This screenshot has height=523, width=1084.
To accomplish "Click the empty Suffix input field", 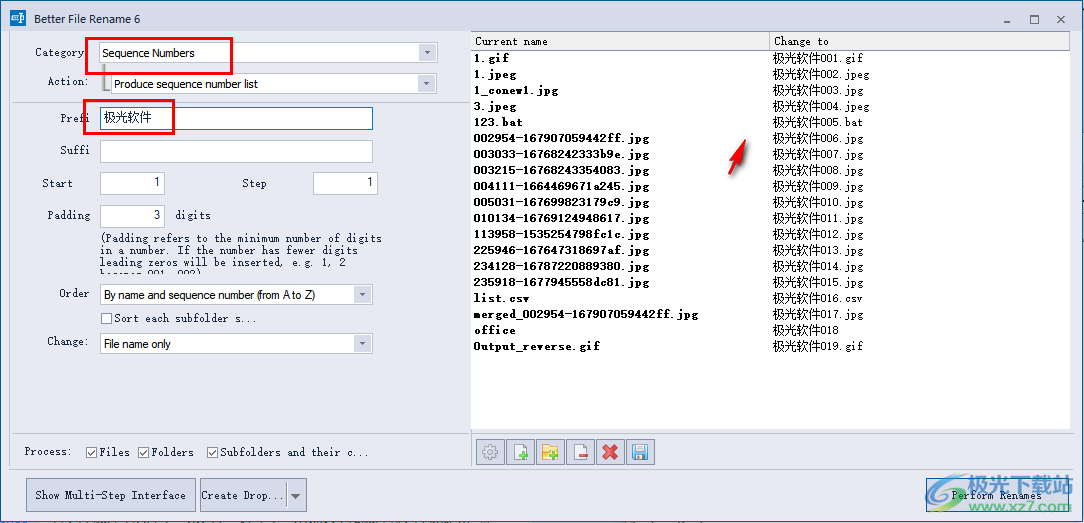I will (236, 151).
